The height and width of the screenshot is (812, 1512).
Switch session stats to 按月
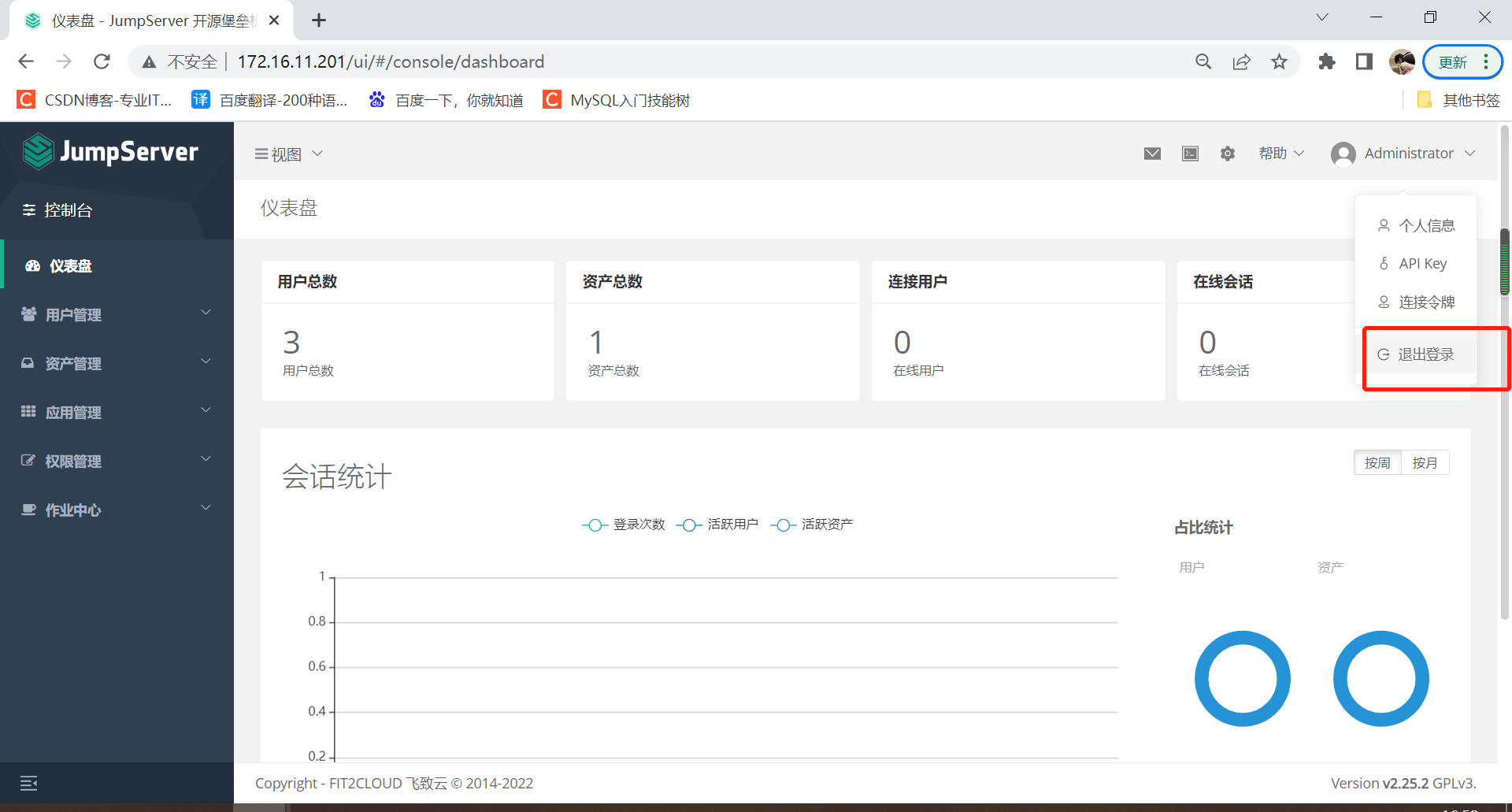(1425, 463)
